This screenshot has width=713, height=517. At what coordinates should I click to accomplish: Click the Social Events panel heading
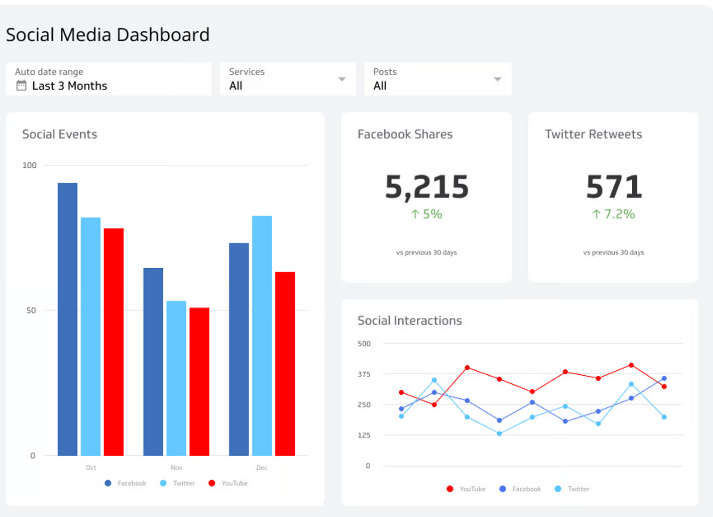(x=60, y=134)
